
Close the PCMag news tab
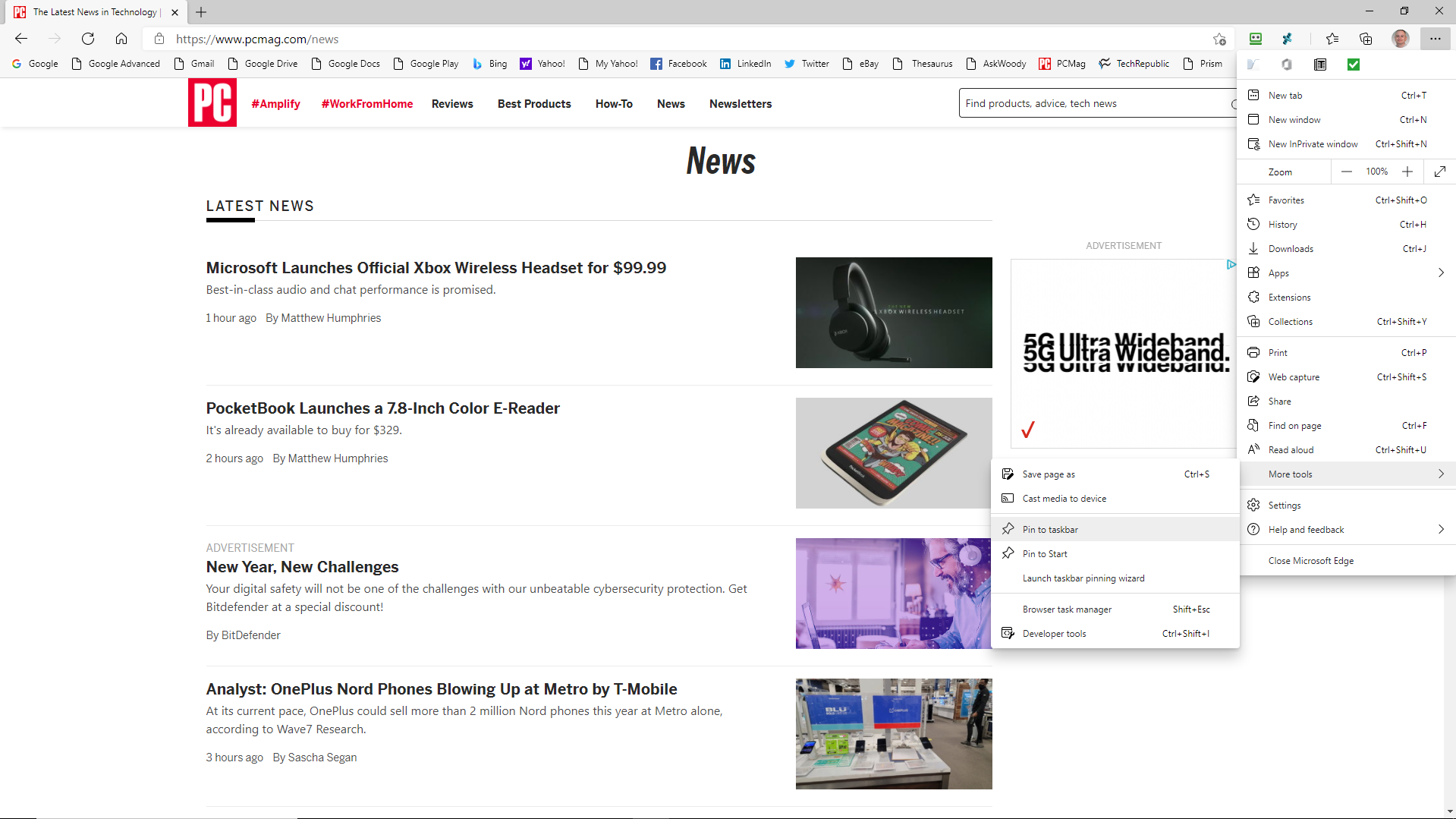pyautogui.click(x=175, y=12)
